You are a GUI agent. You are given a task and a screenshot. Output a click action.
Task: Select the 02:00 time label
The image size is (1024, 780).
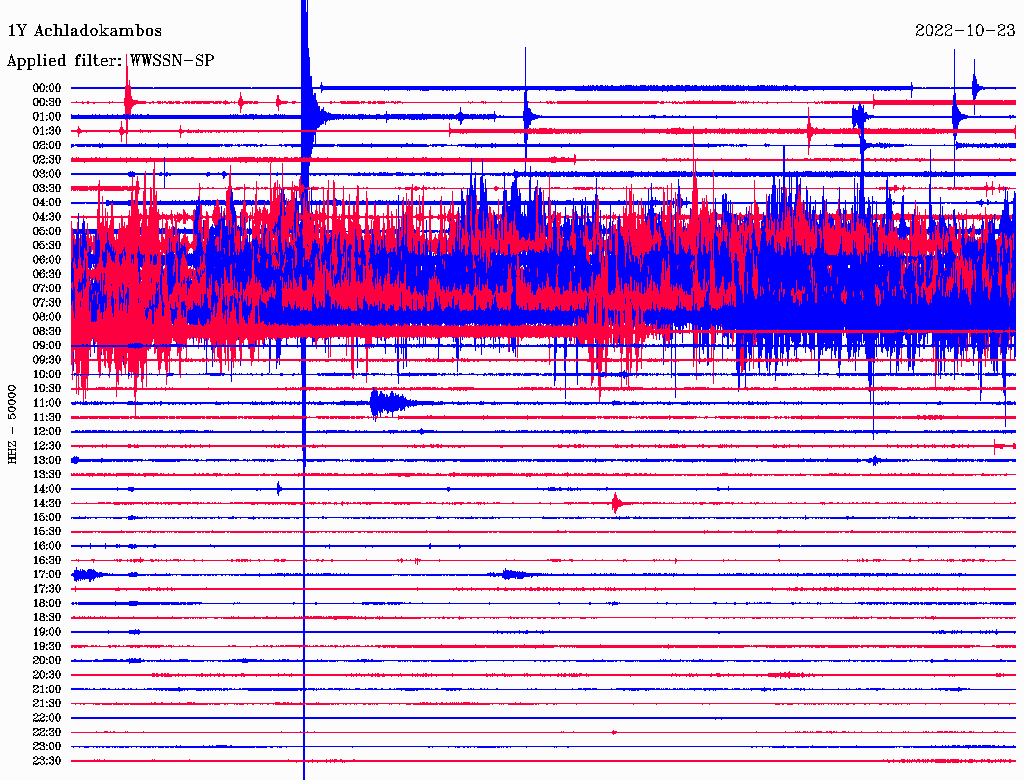tap(47, 146)
